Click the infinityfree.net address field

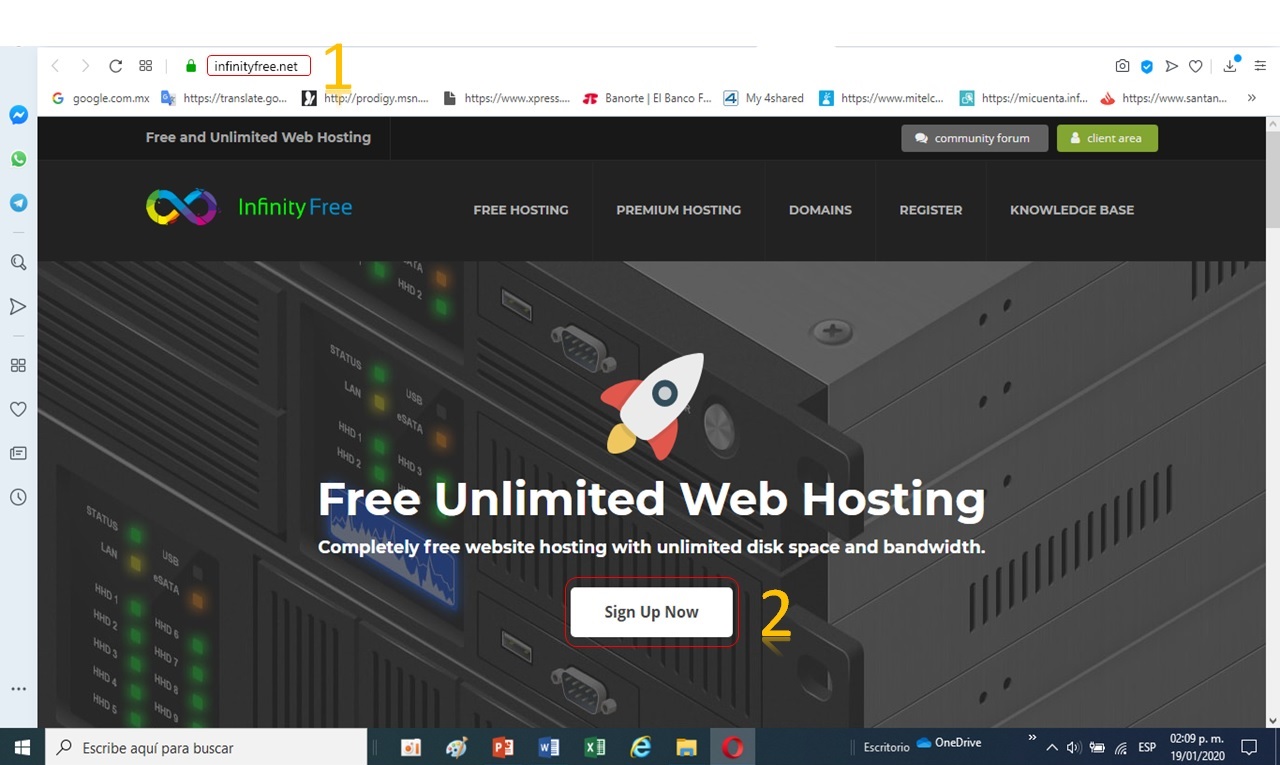coord(257,66)
